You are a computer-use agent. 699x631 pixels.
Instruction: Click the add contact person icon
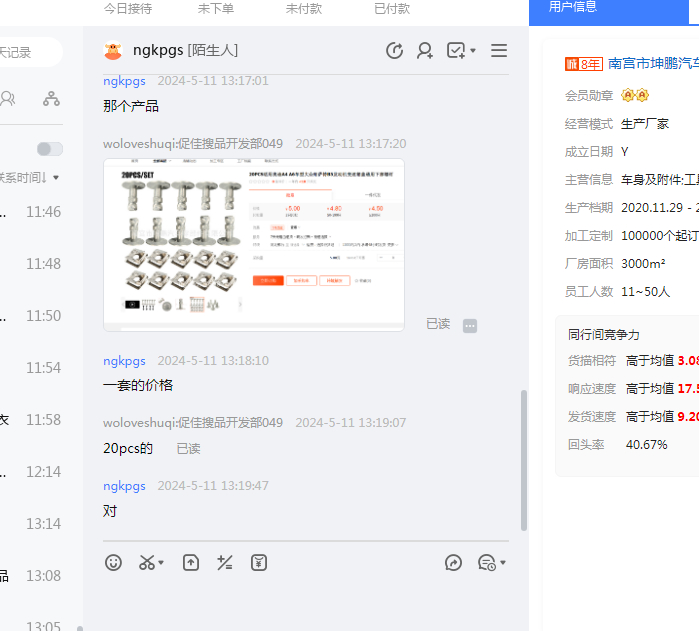425,51
